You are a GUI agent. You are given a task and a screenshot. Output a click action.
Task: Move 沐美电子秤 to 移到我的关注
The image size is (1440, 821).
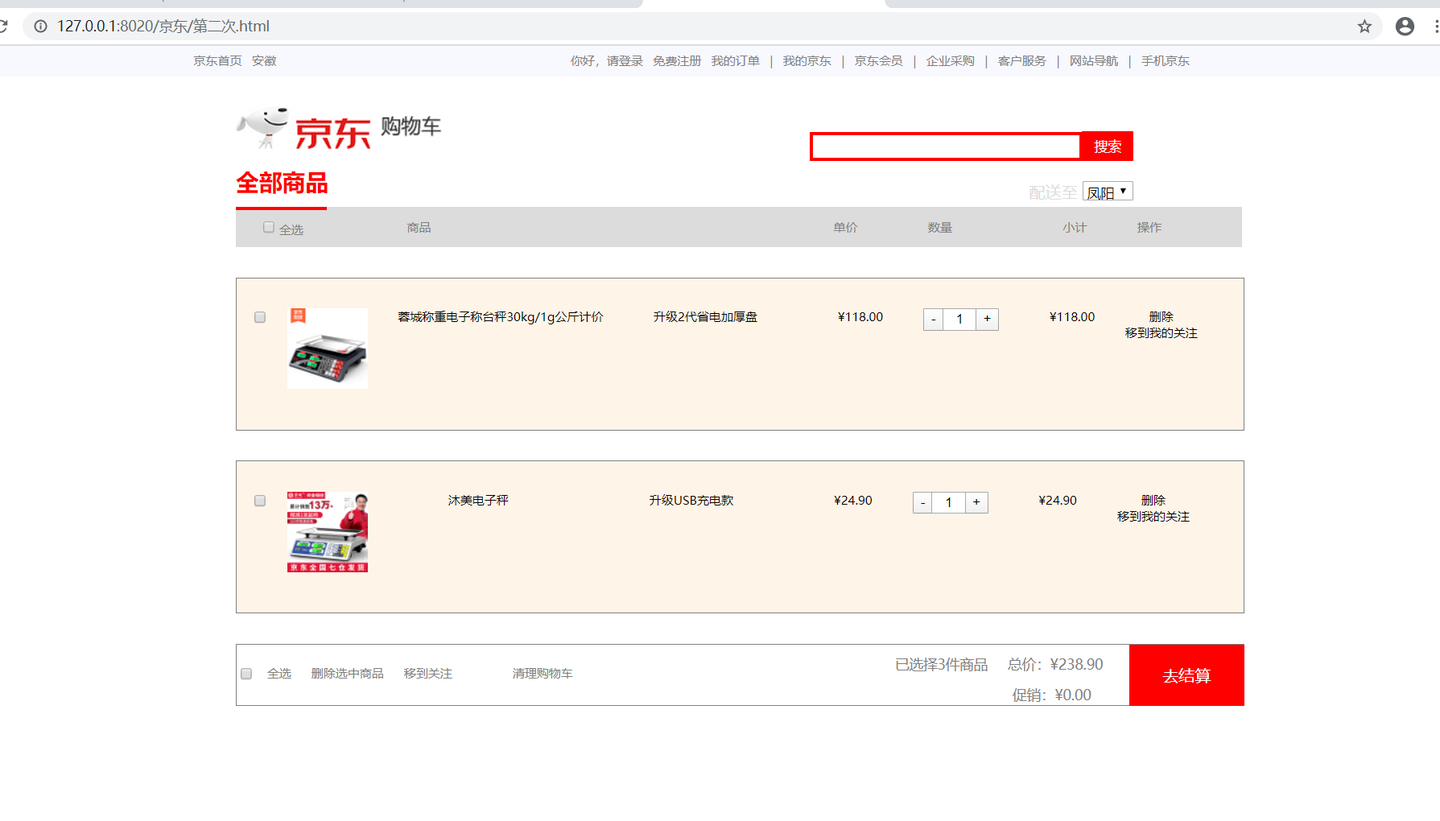1153,516
